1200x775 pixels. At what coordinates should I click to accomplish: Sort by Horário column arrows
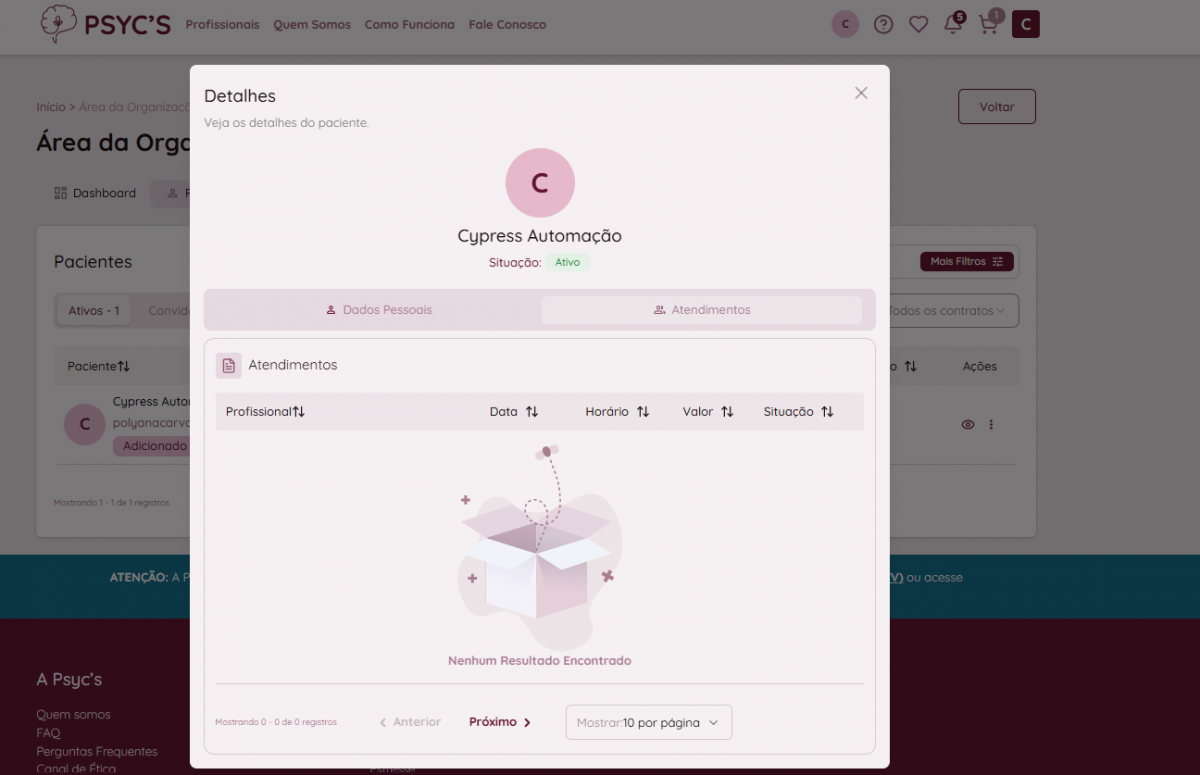(643, 412)
